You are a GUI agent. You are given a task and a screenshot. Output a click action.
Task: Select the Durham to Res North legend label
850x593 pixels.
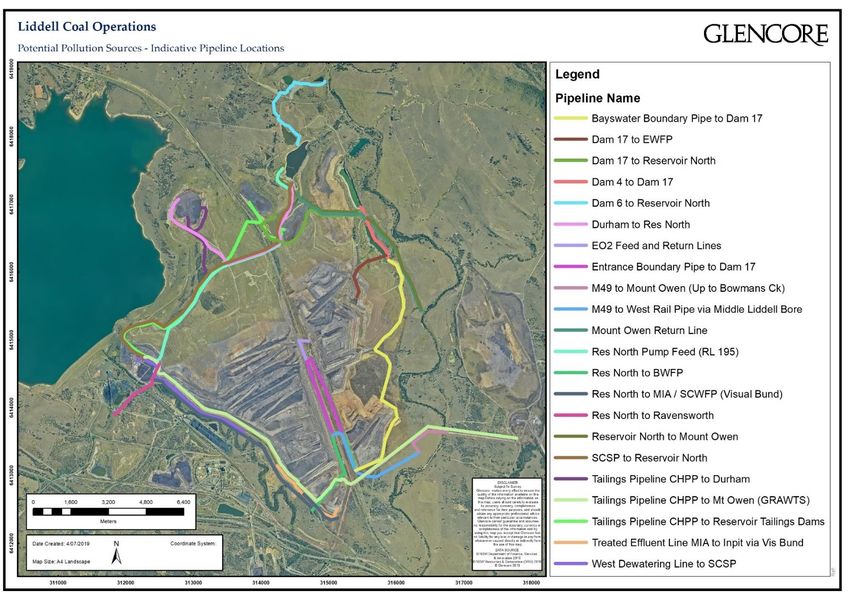pos(640,225)
